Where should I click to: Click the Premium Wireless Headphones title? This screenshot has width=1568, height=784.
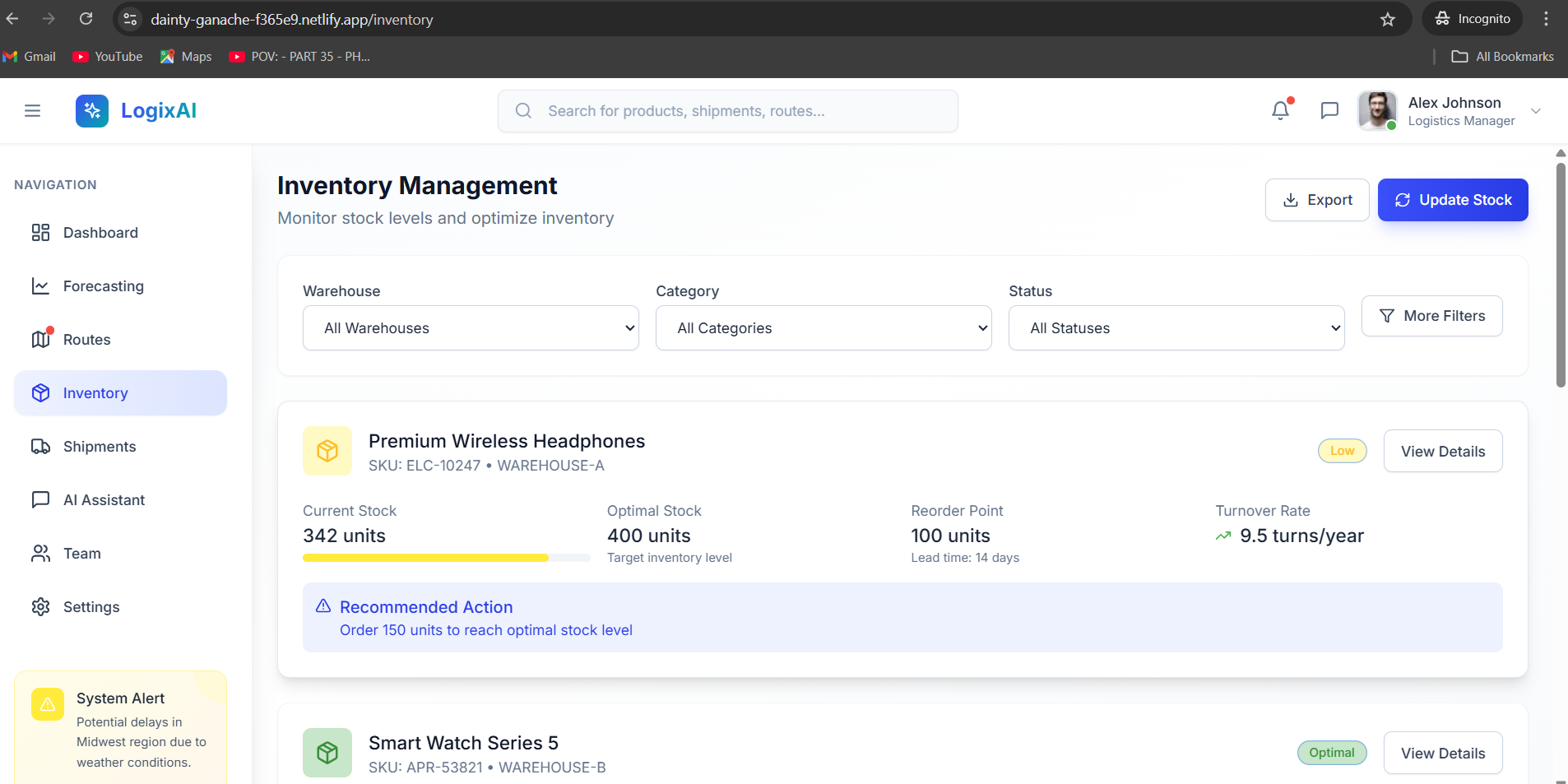click(x=507, y=441)
